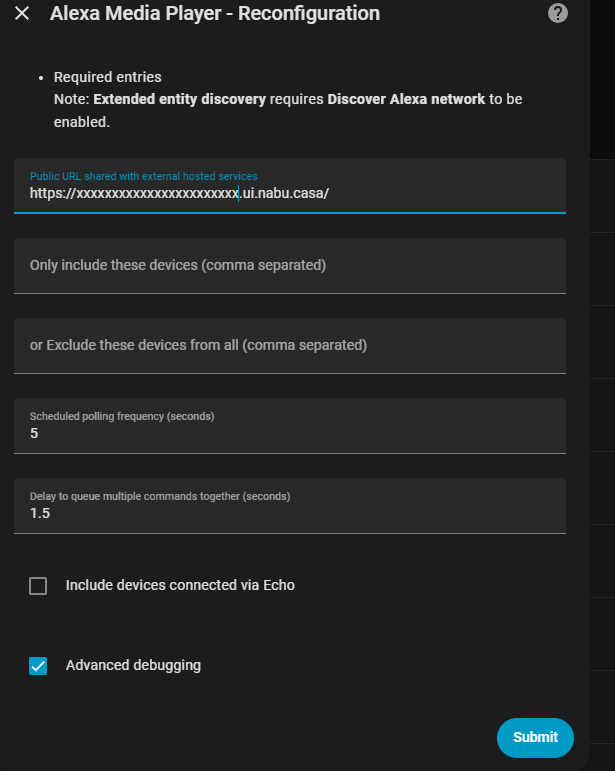Screen dimensions: 615x771
Task: Uncheck the Advanced debugging checkbox
Action: 38,666
